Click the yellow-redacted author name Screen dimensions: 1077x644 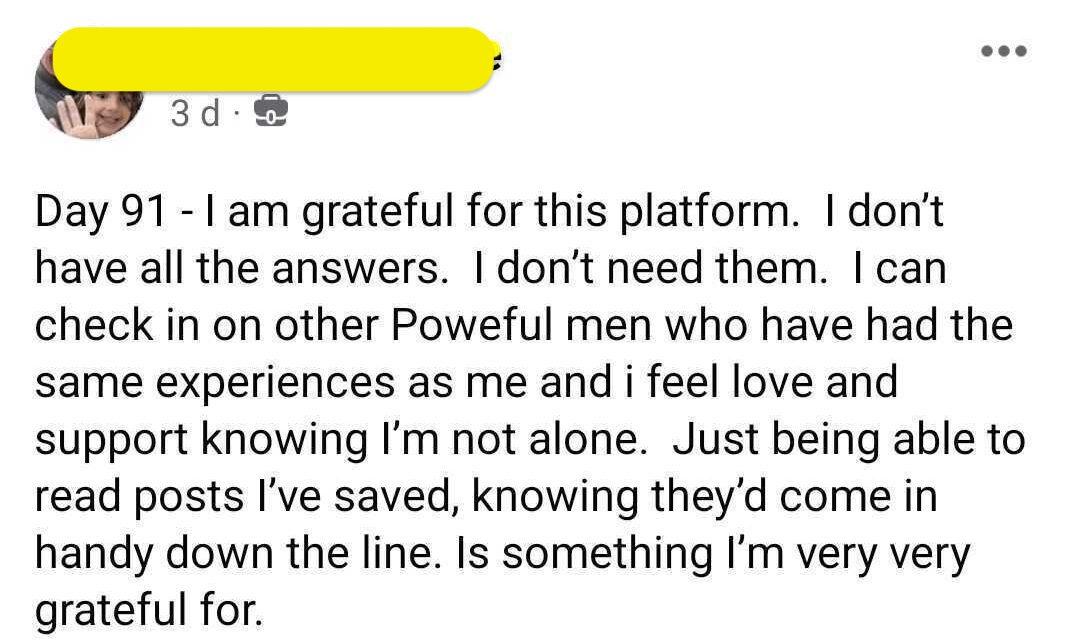[x=275, y=59]
